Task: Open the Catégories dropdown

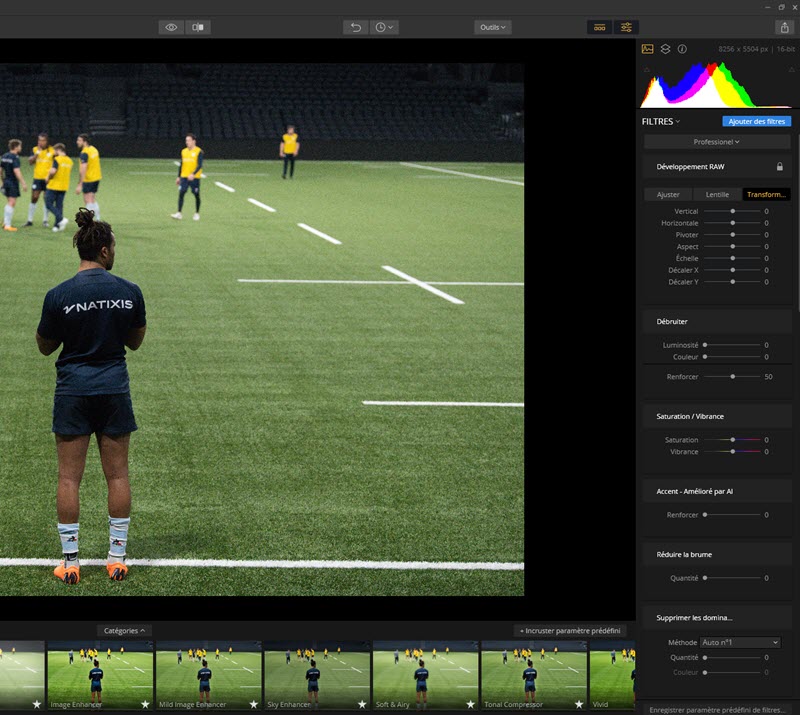Action: [124, 631]
